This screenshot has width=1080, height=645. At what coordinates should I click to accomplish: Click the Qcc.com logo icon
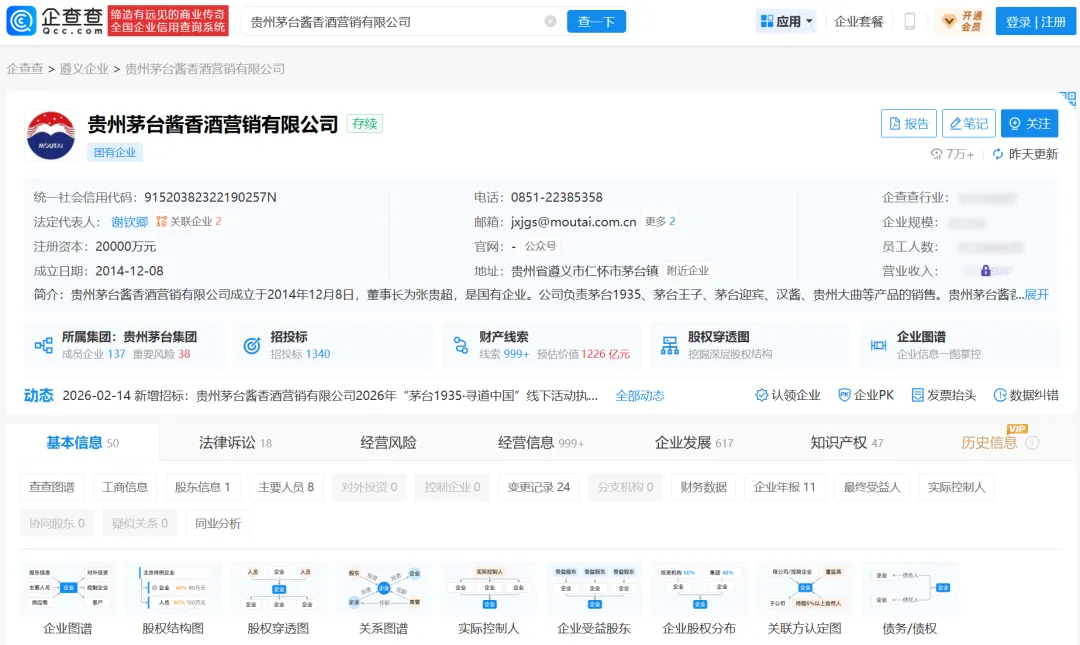click(21, 21)
